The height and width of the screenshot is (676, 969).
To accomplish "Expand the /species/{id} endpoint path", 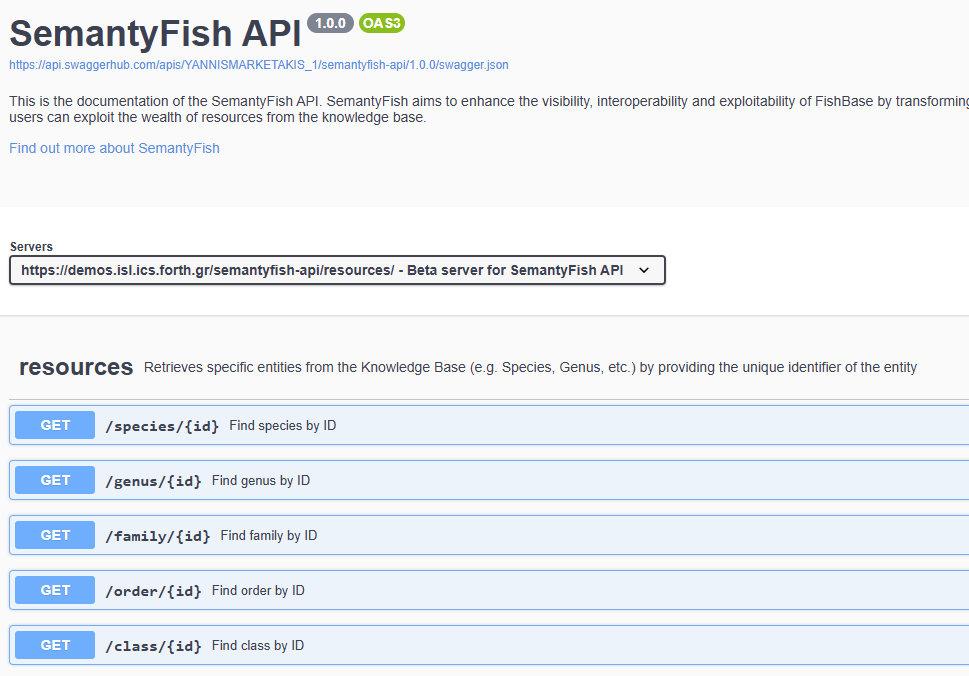I will tap(162, 426).
